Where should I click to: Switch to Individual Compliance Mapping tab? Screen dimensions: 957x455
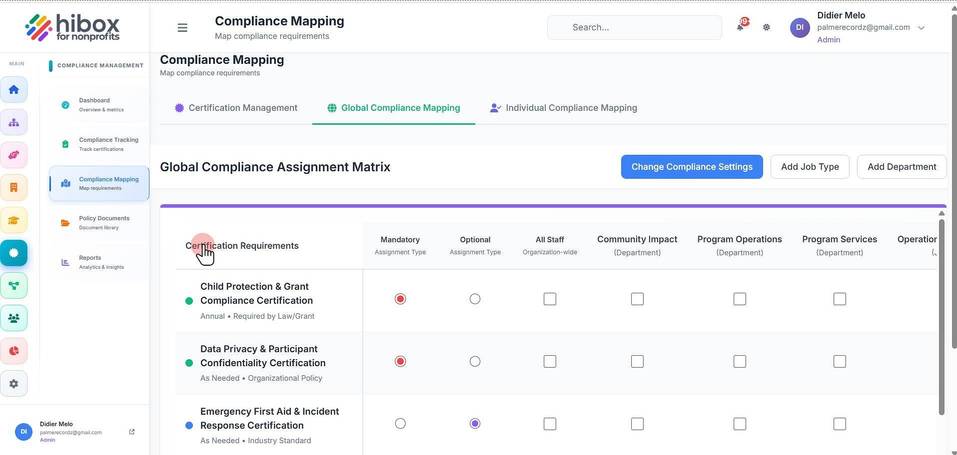[x=563, y=108]
